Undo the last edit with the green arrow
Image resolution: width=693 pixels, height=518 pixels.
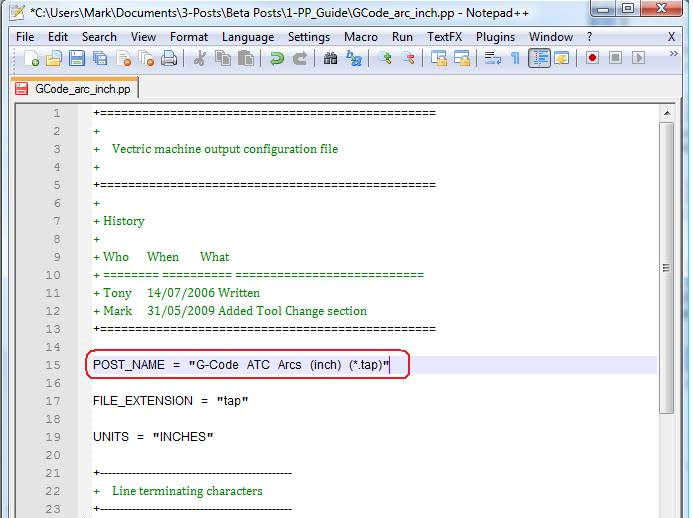pyautogui.click(x=277, y=58)
